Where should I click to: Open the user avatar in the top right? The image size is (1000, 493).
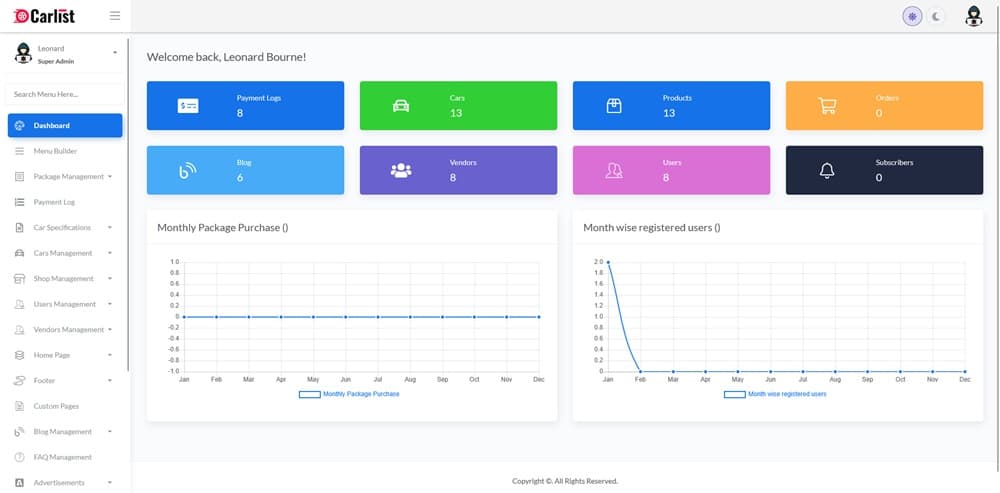point(973,16)
